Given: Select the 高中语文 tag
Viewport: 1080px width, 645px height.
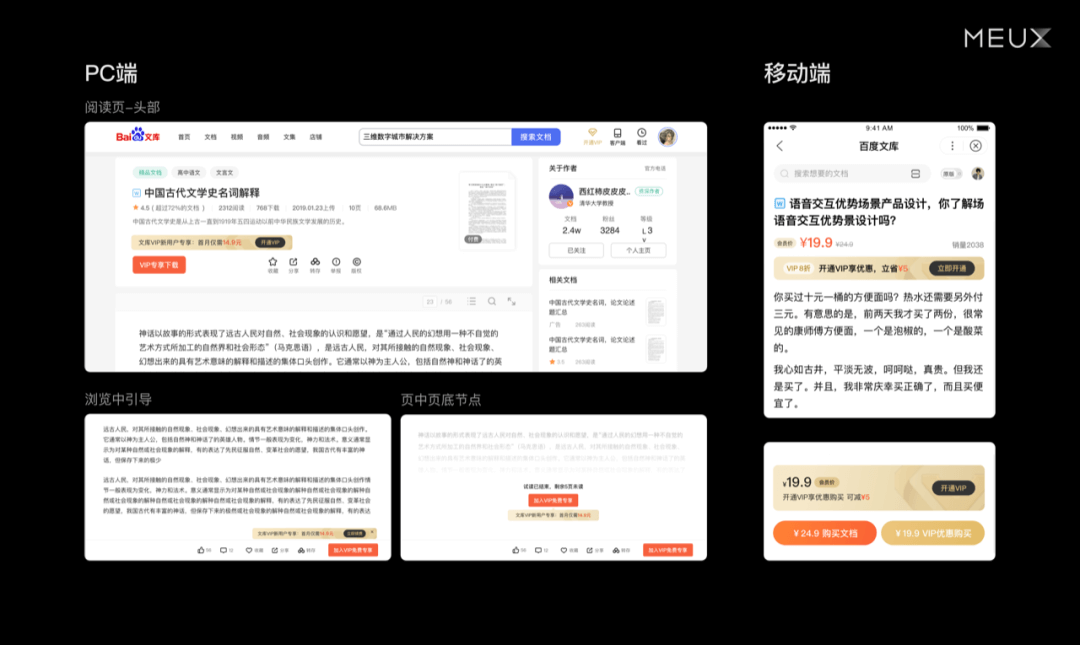Looking at the screenshot, I should pos(188,172).
